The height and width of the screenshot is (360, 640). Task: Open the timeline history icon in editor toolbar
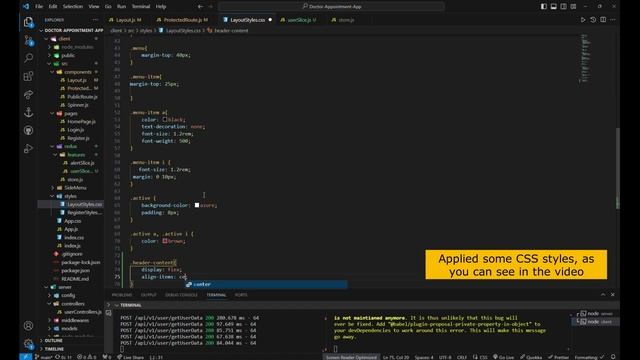593,20
